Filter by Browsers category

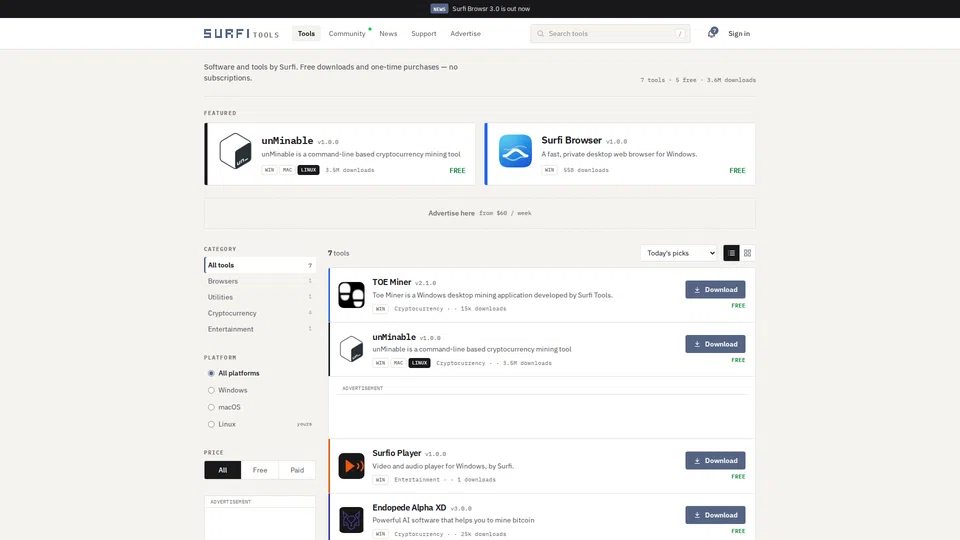260,281
